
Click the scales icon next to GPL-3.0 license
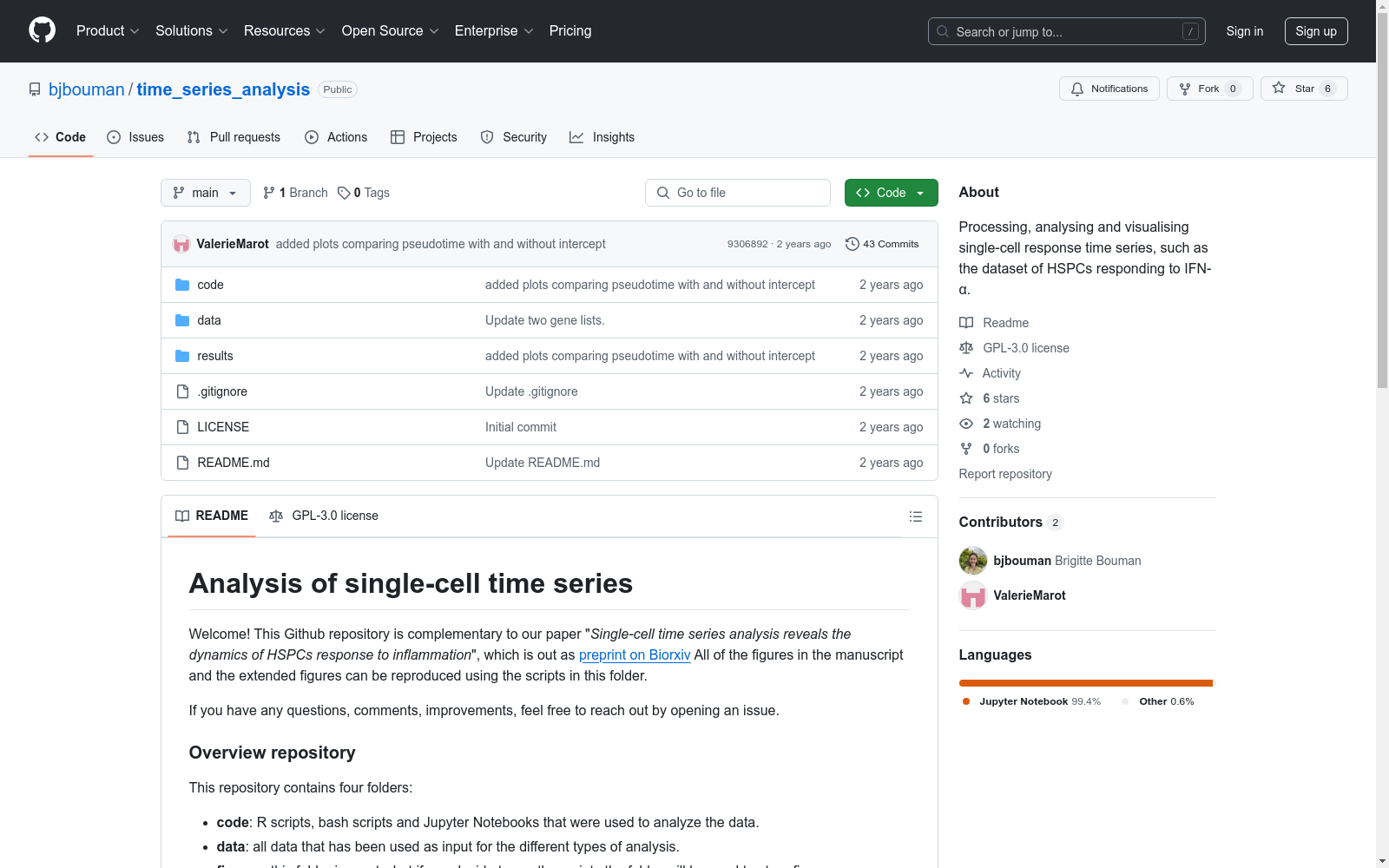966,348
